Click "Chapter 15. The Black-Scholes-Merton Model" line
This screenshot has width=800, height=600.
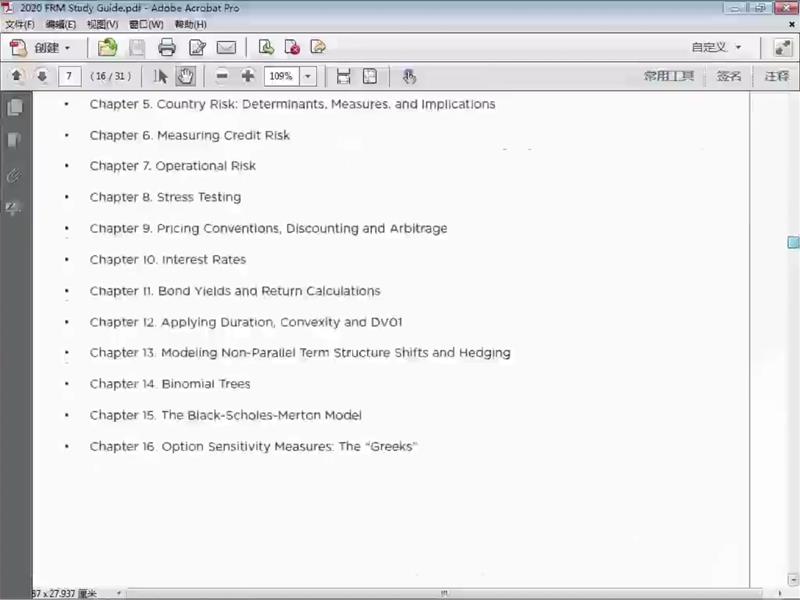(x=226, y=415)
